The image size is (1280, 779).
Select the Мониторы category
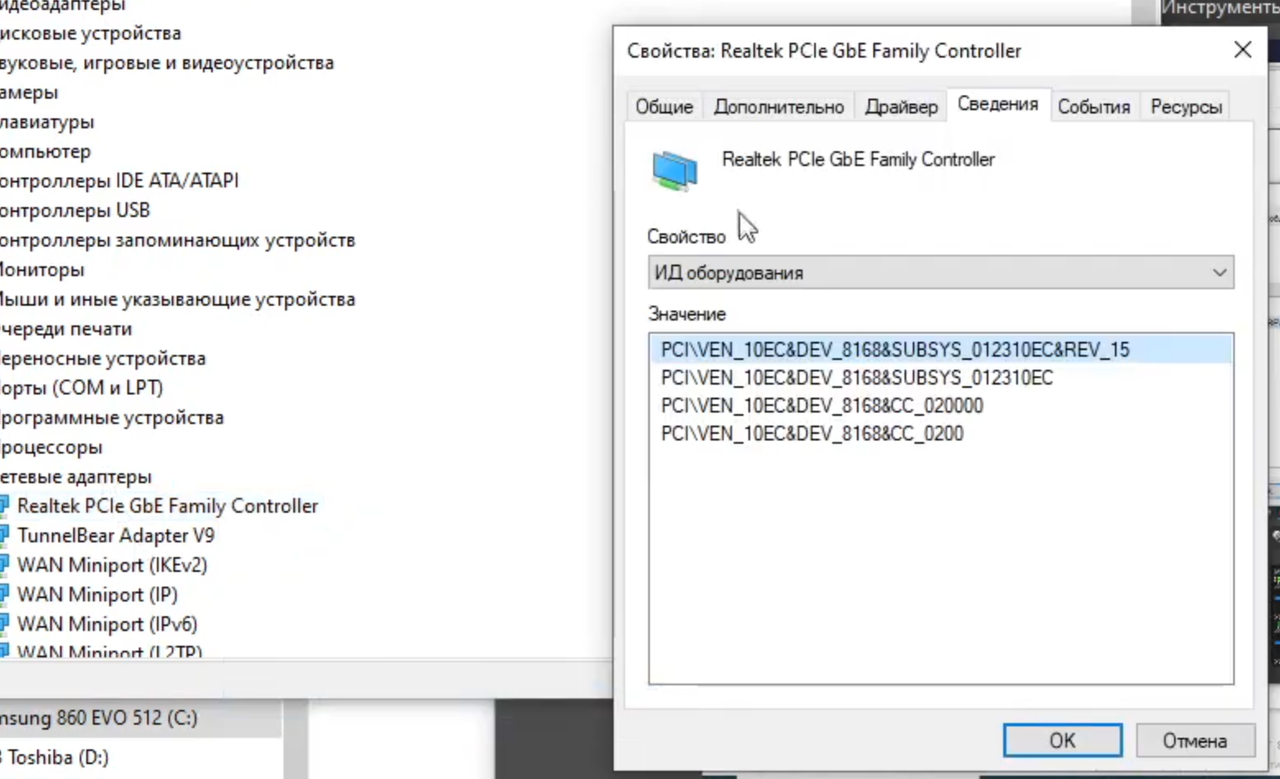tap(42, 269)
